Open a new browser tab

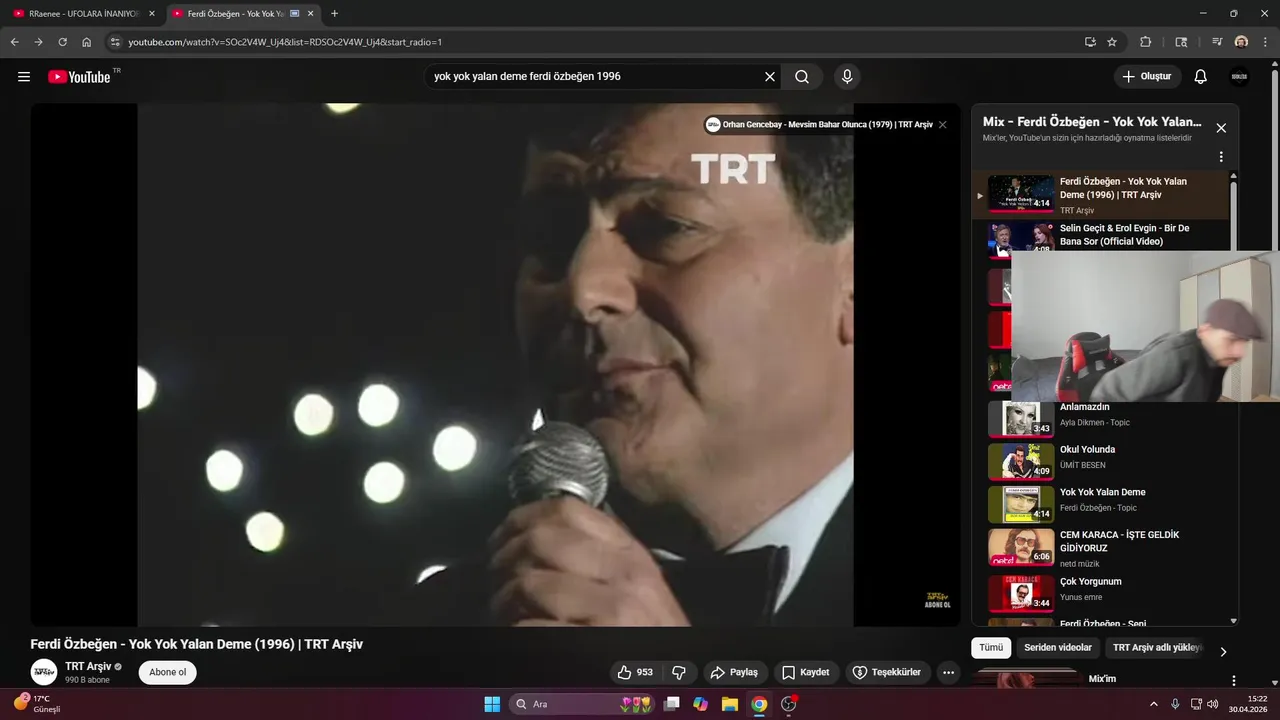[334, 14]
